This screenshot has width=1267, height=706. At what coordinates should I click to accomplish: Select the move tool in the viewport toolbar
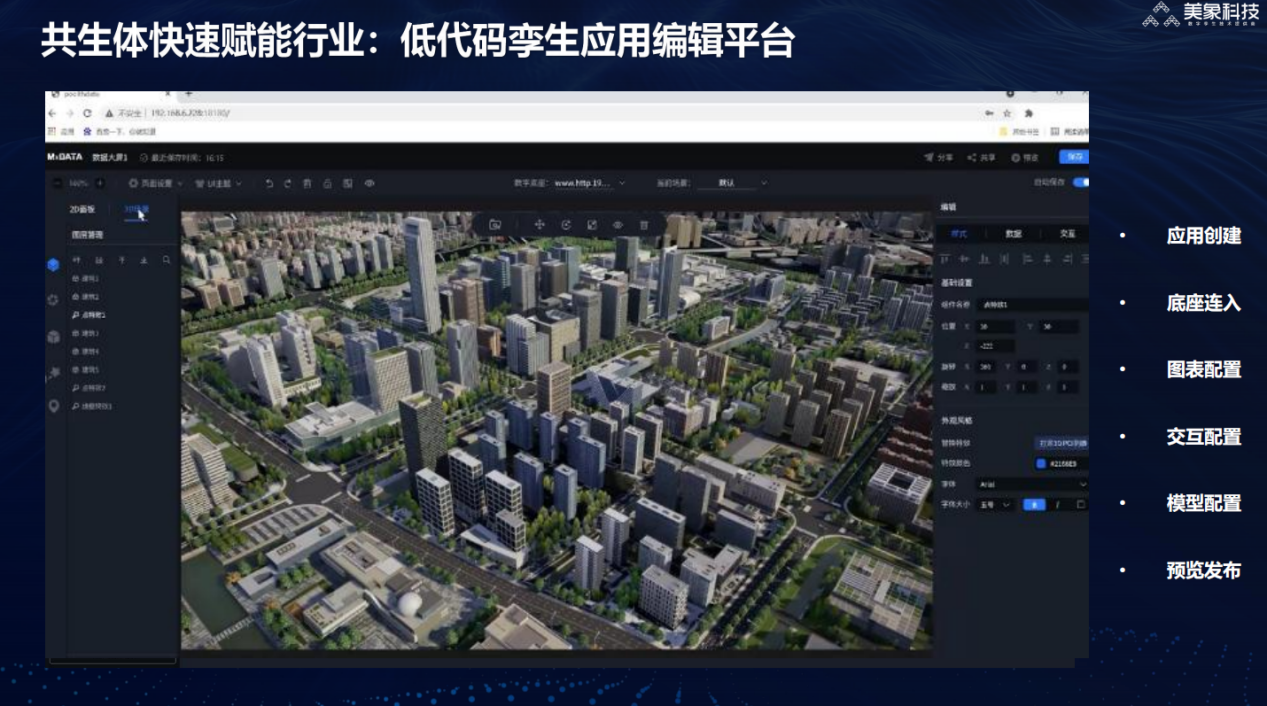(x=539, y=225)
